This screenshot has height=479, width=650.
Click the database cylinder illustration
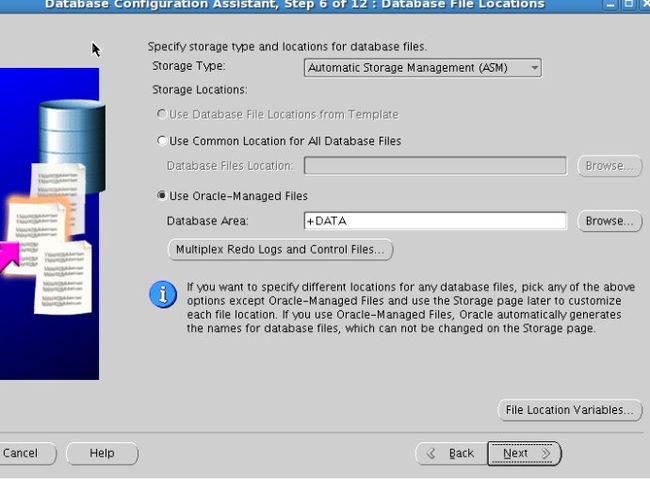coord(72,145)
